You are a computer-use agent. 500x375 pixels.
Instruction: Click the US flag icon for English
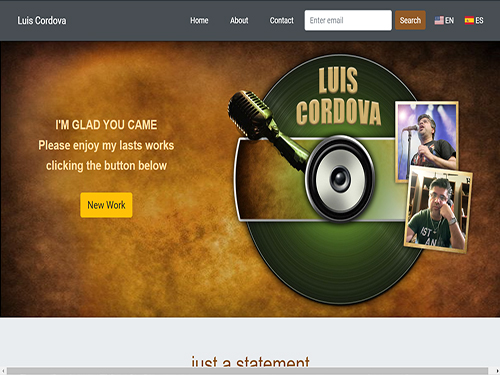[439, 20]
